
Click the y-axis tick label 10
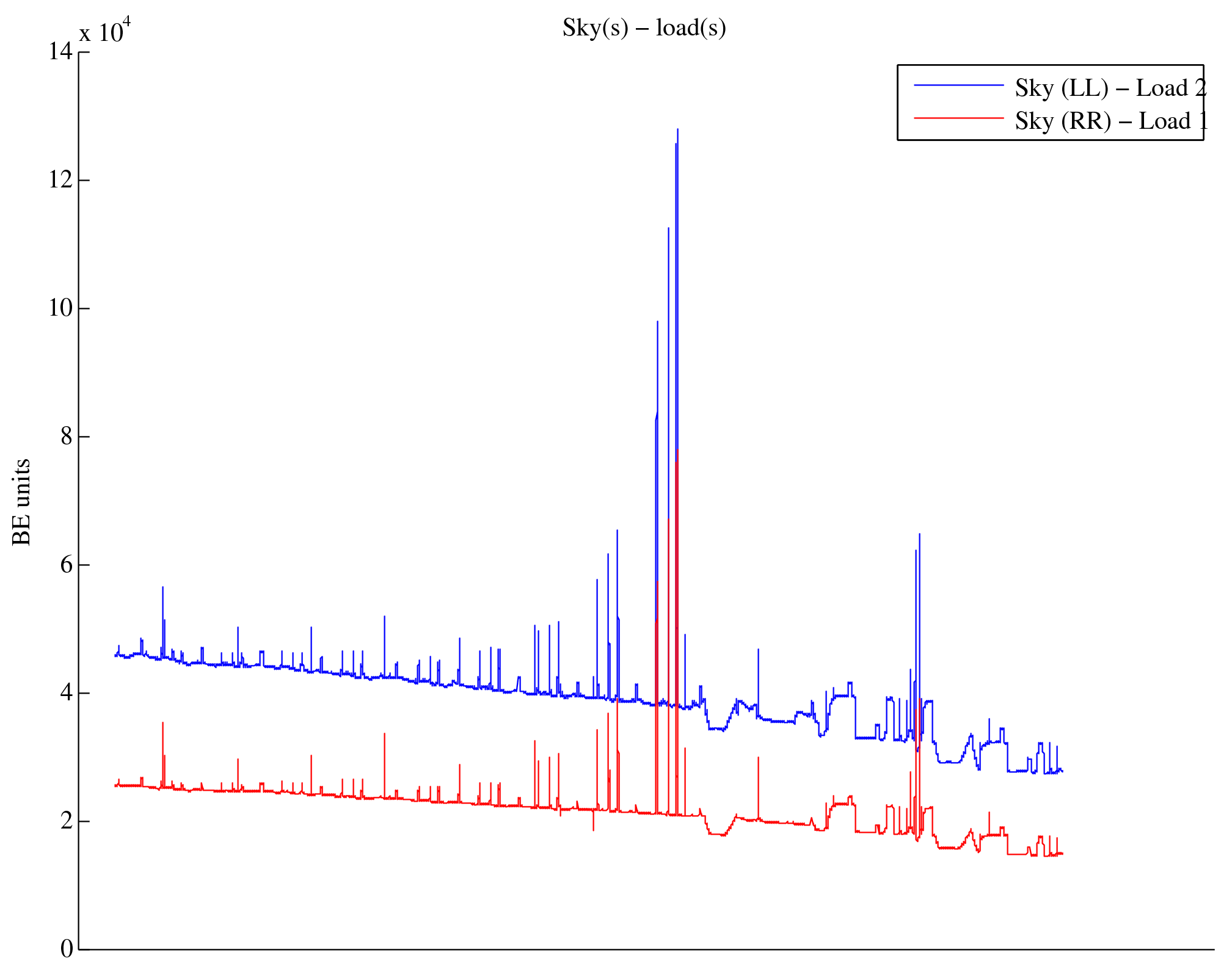click(60, 308)
